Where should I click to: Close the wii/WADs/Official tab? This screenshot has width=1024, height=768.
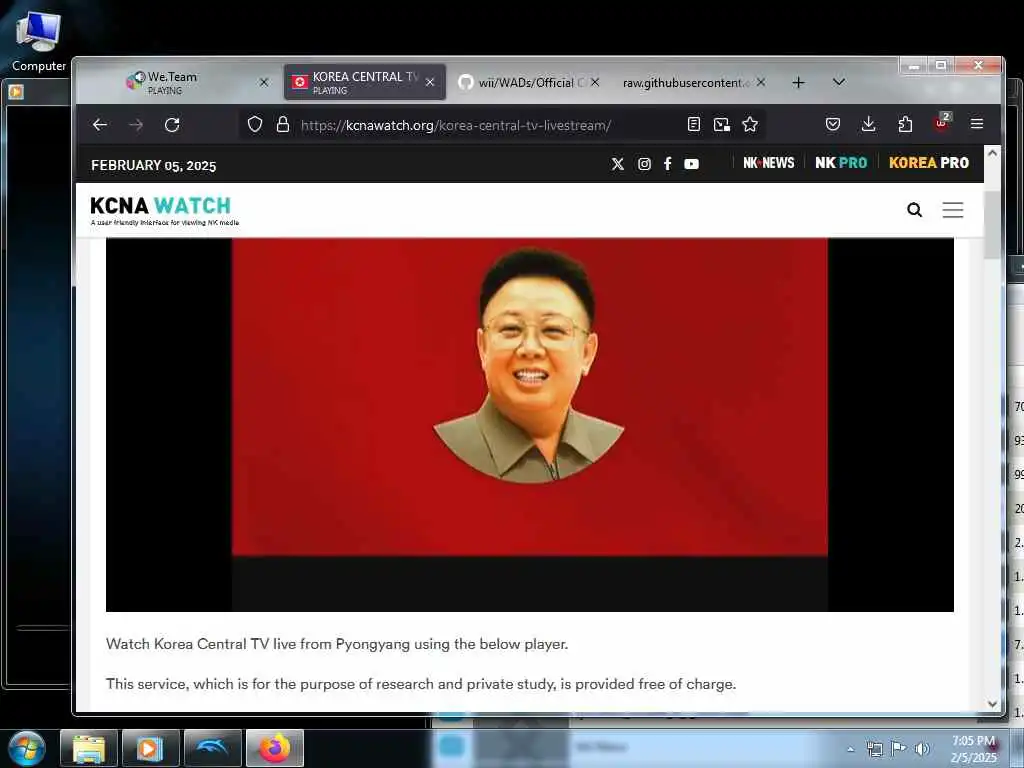595,82
